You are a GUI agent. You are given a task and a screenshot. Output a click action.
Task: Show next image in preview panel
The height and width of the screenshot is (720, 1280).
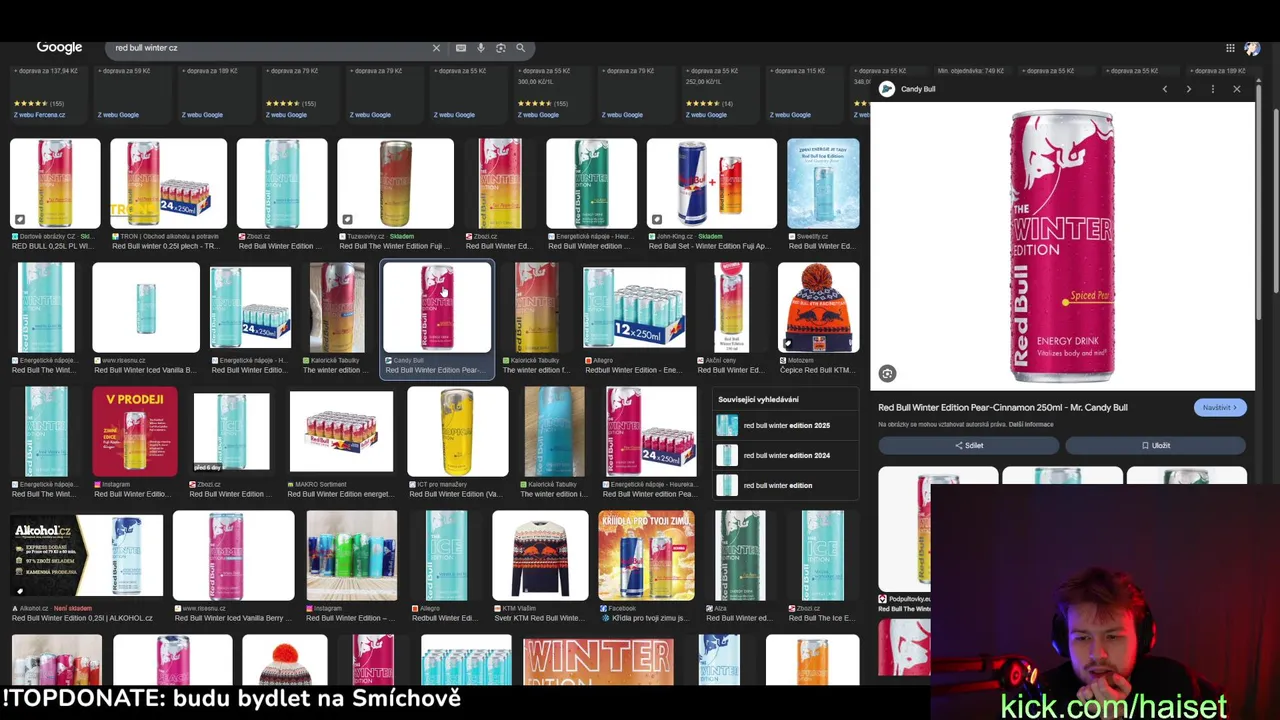[1188, 89]
